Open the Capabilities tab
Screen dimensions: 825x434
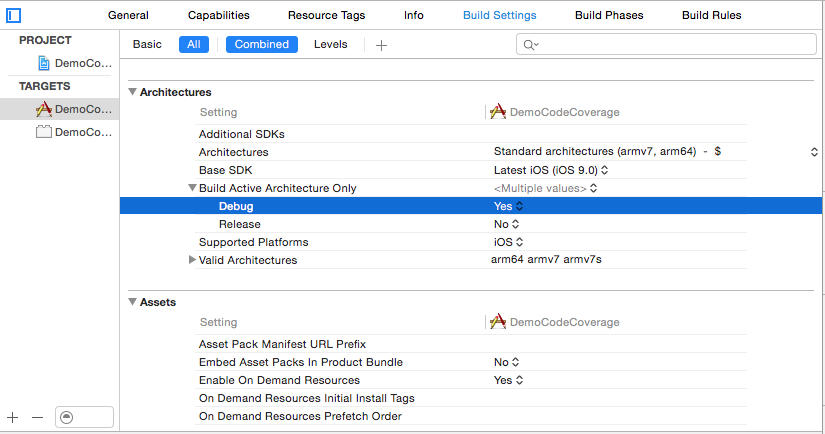tap(218, 15)
